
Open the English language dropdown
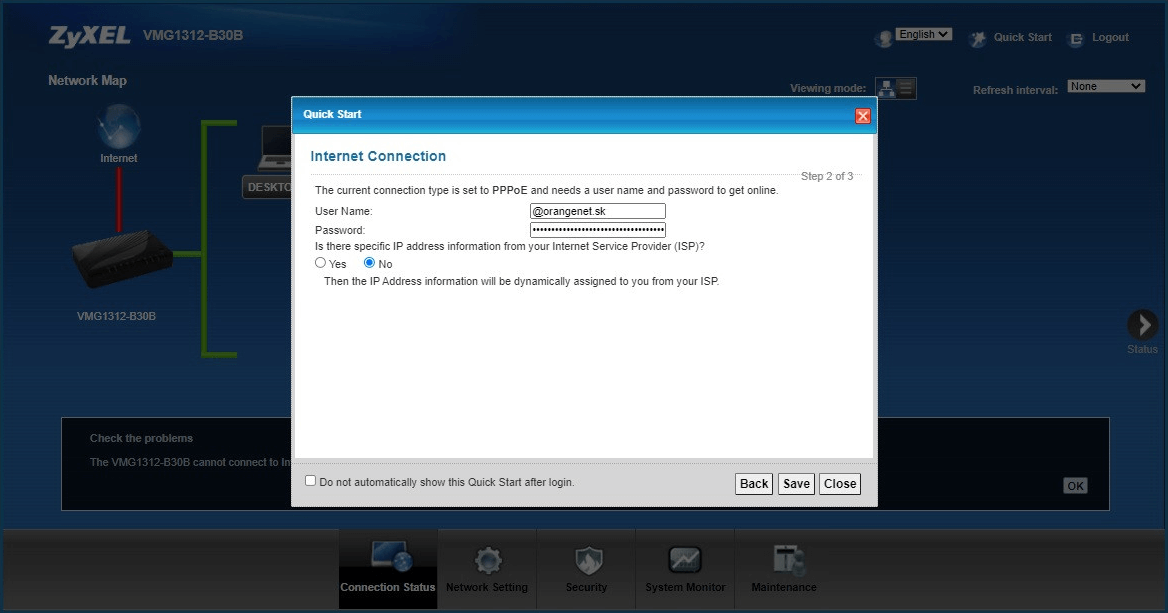(x=924, y=34)
